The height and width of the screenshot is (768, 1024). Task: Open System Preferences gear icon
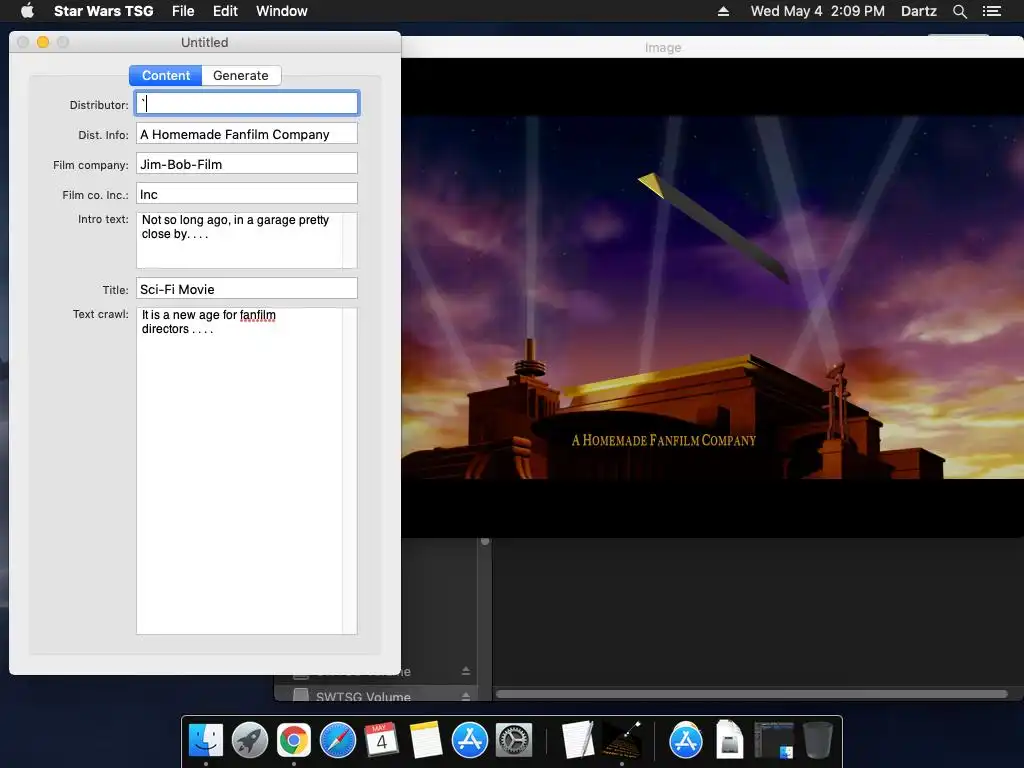coord(514,741)
